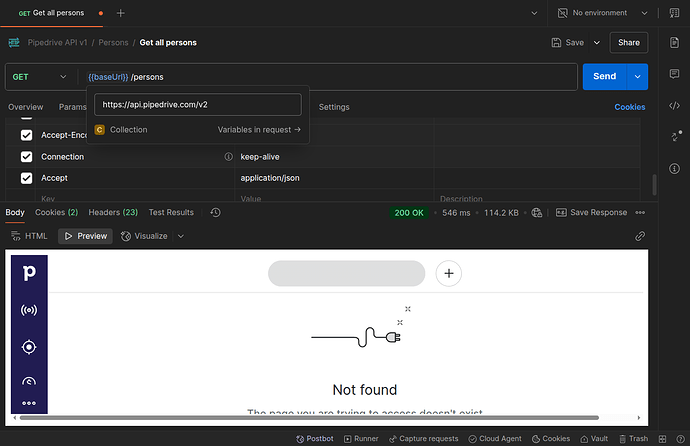Click the info icon on Connection row

(228, 157)
